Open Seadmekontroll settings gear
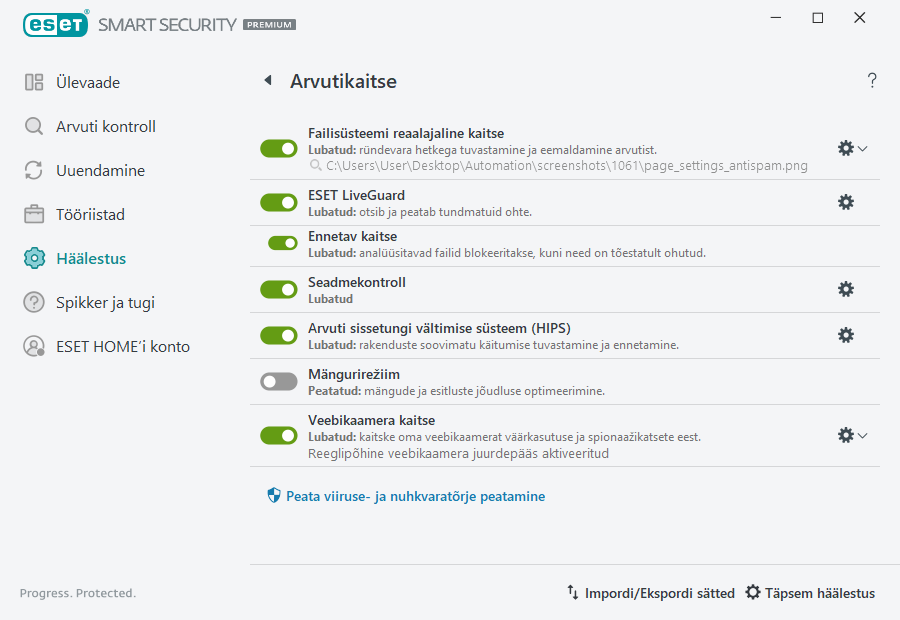 click(846, 289)
